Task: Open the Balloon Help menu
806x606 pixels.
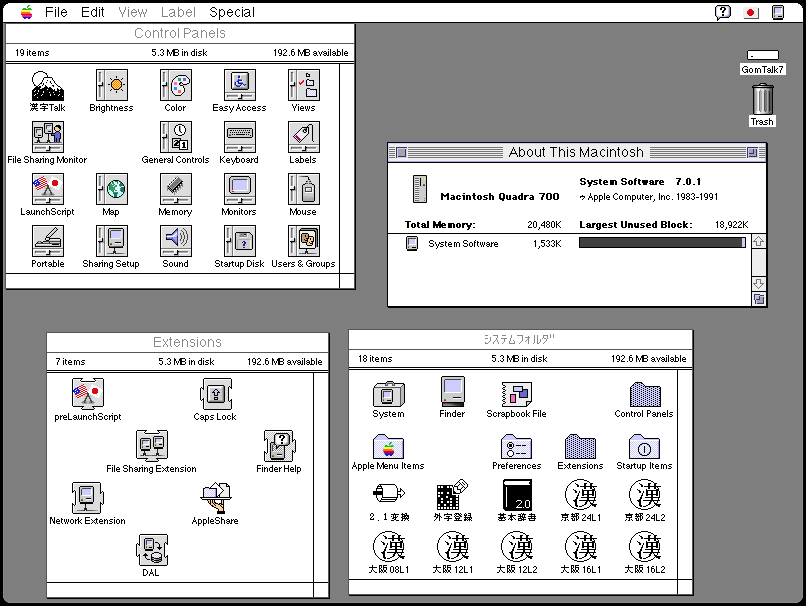Action: point(723,12)
